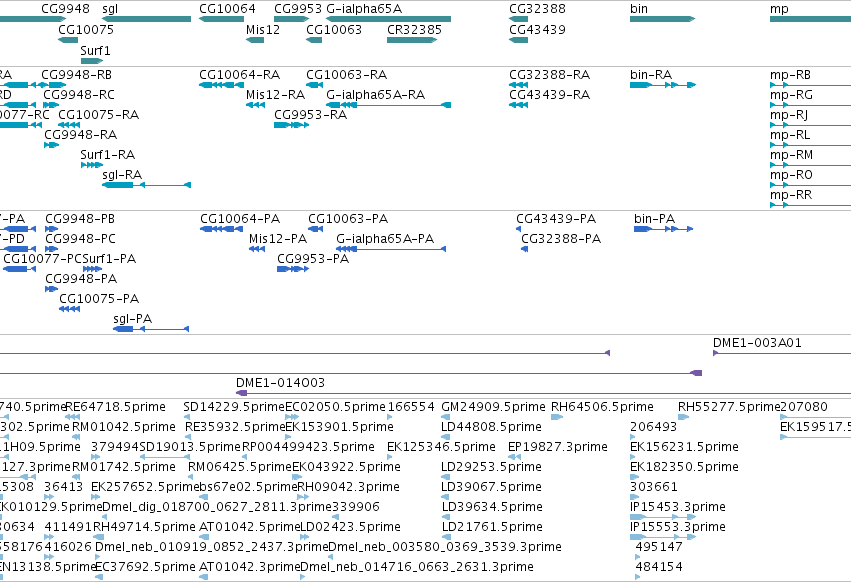Select the EK156231.5prime EST label
The height and width of the screenshot is (582, 851).
[684, 447]
